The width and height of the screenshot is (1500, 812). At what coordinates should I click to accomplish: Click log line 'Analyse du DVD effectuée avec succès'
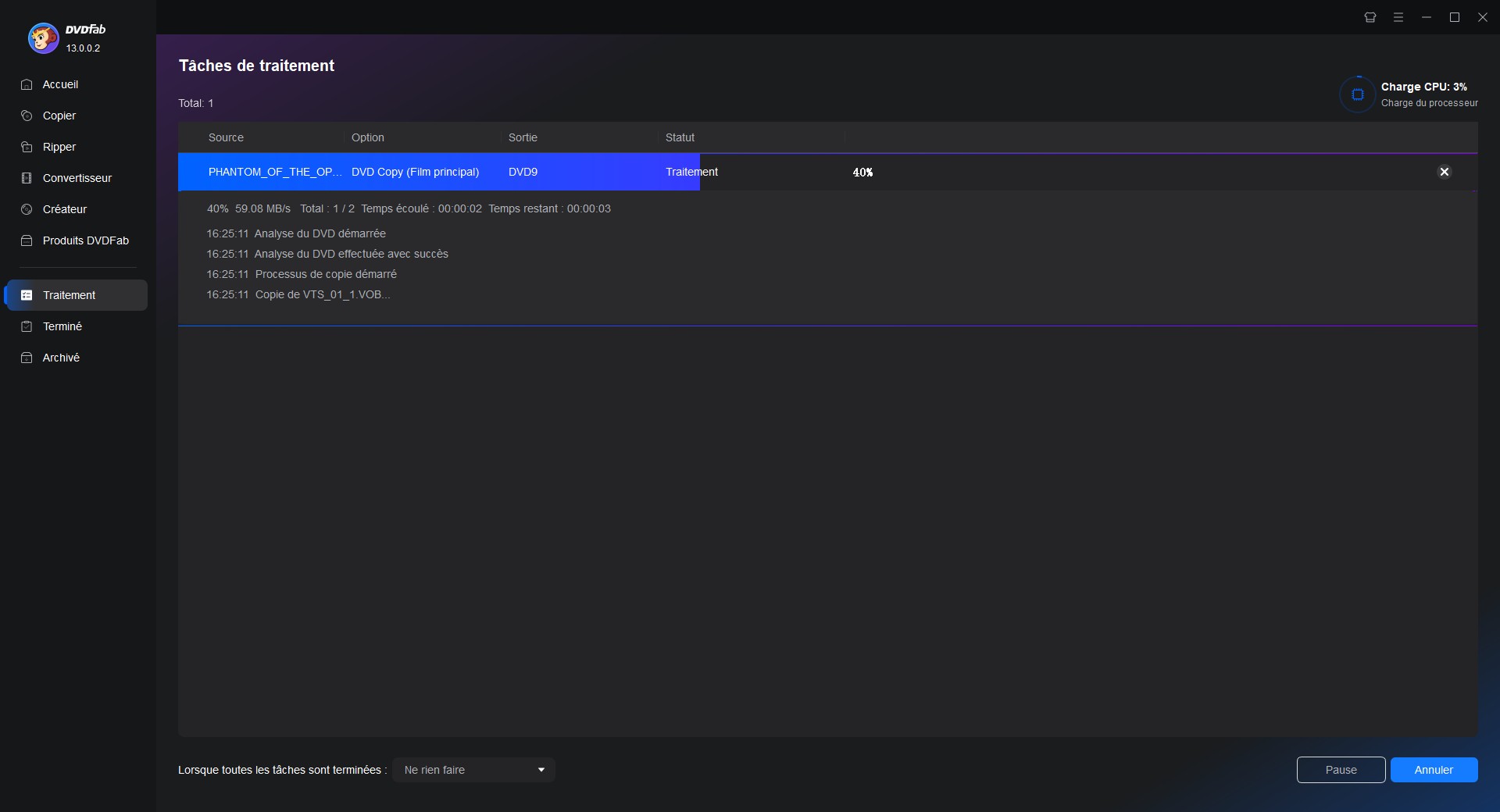click(327, 254)
